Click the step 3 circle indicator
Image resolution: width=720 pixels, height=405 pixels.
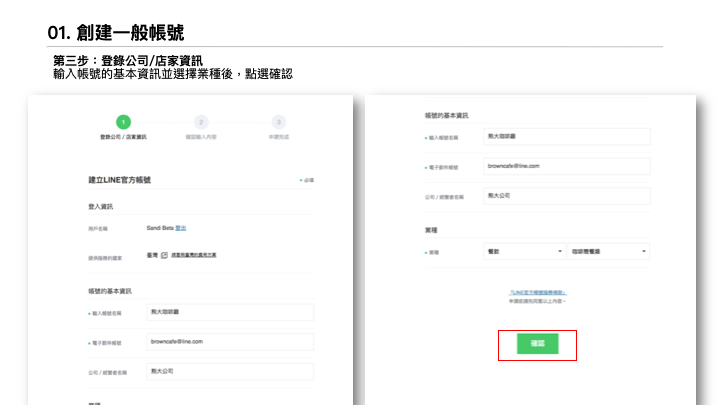279,121
